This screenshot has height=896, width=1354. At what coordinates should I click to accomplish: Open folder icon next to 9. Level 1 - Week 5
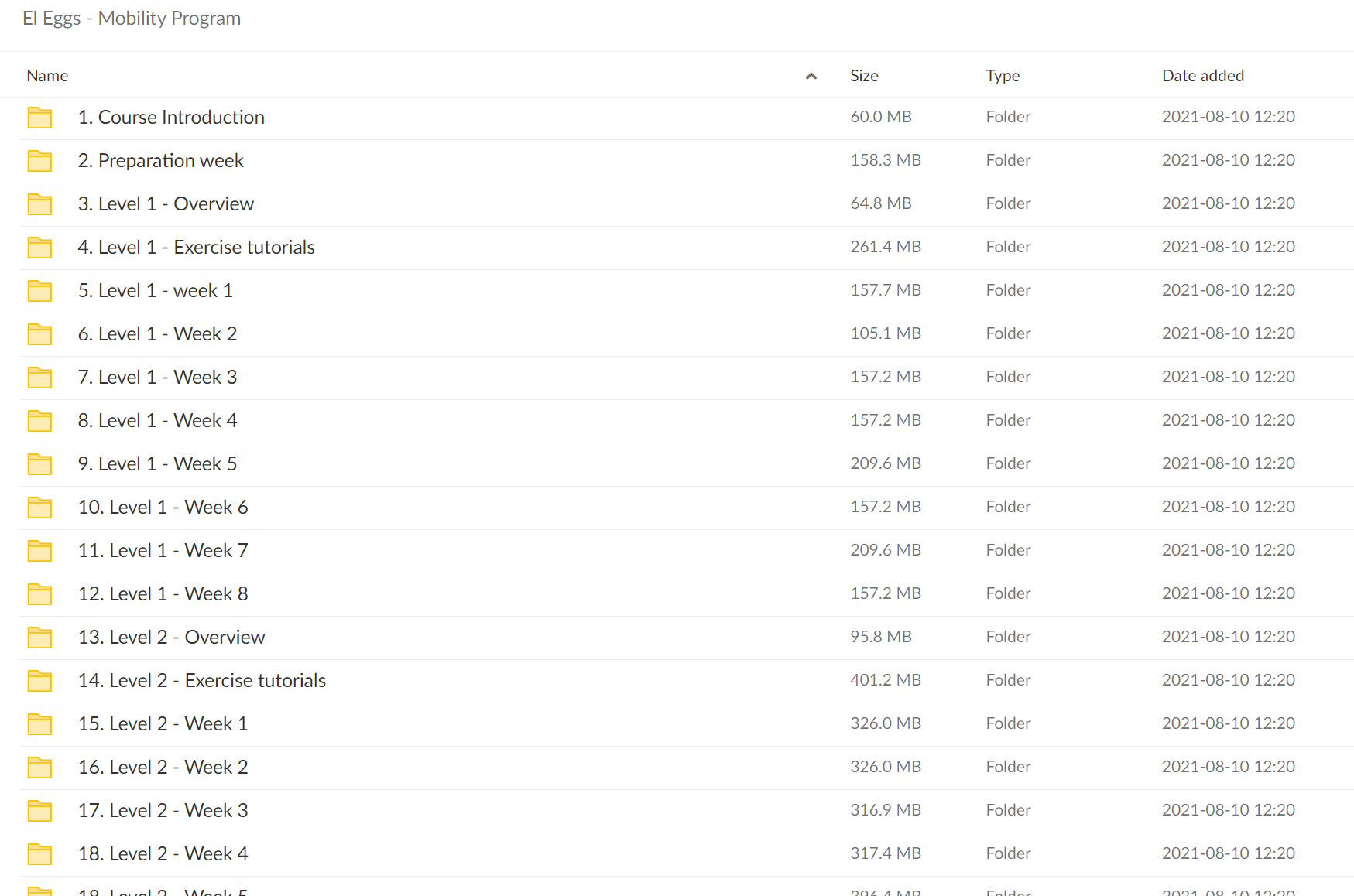coord(39,464)
